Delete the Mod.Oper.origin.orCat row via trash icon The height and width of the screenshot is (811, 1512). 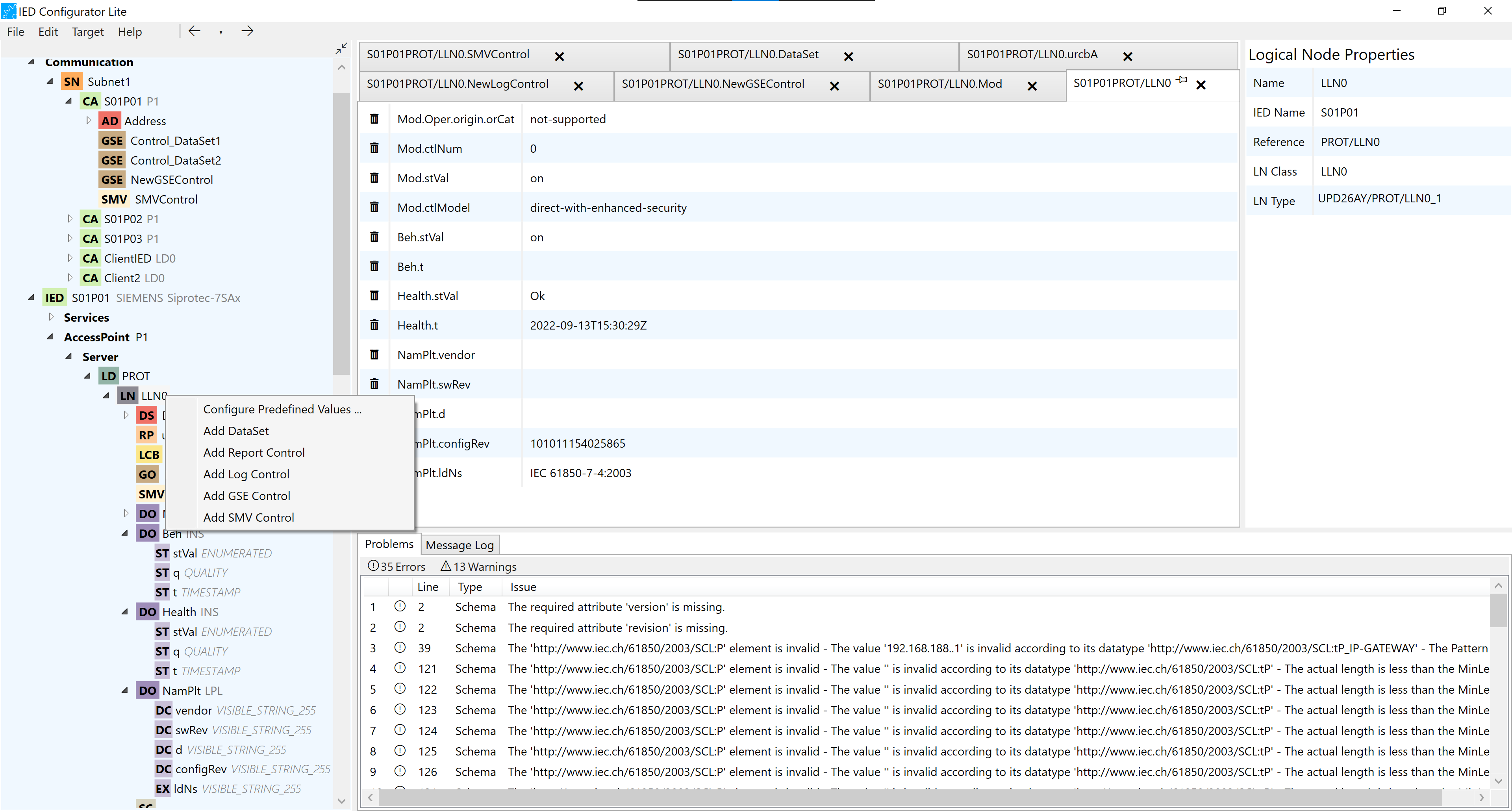[x=374, y=119]
